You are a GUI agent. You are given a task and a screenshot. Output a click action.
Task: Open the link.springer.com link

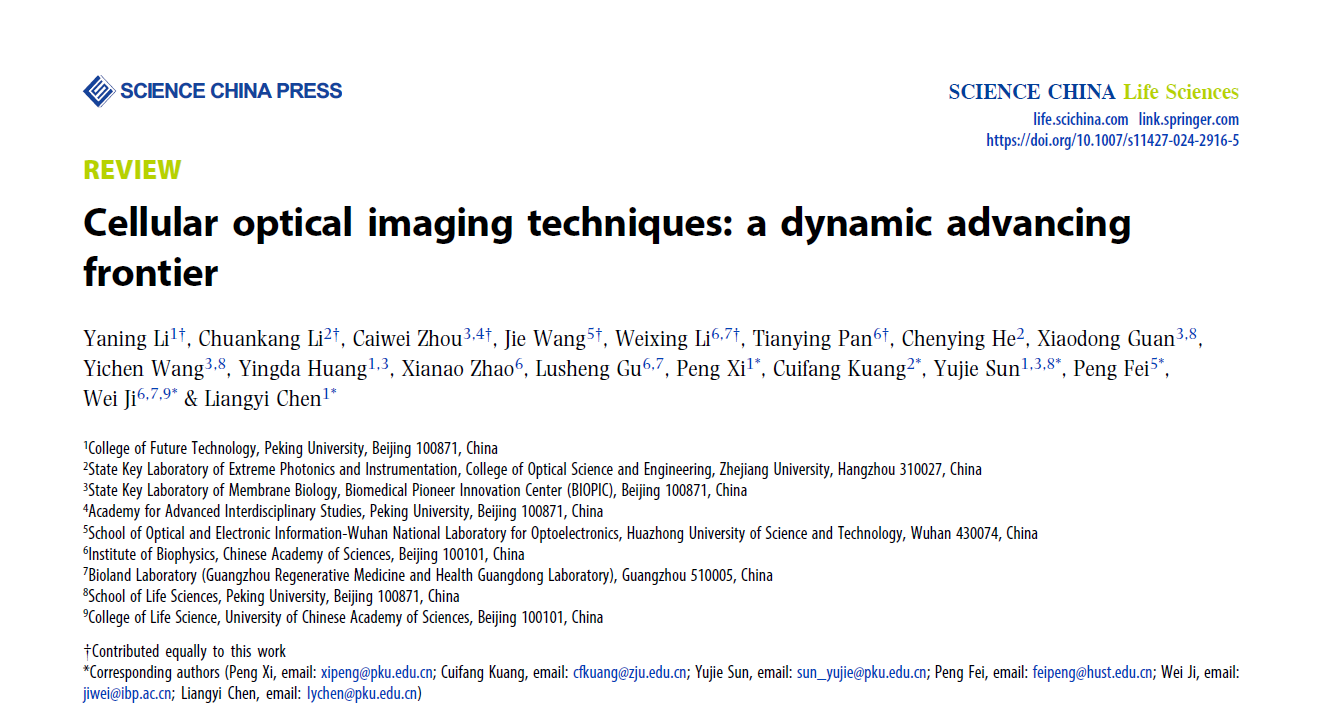[1188, 119]
